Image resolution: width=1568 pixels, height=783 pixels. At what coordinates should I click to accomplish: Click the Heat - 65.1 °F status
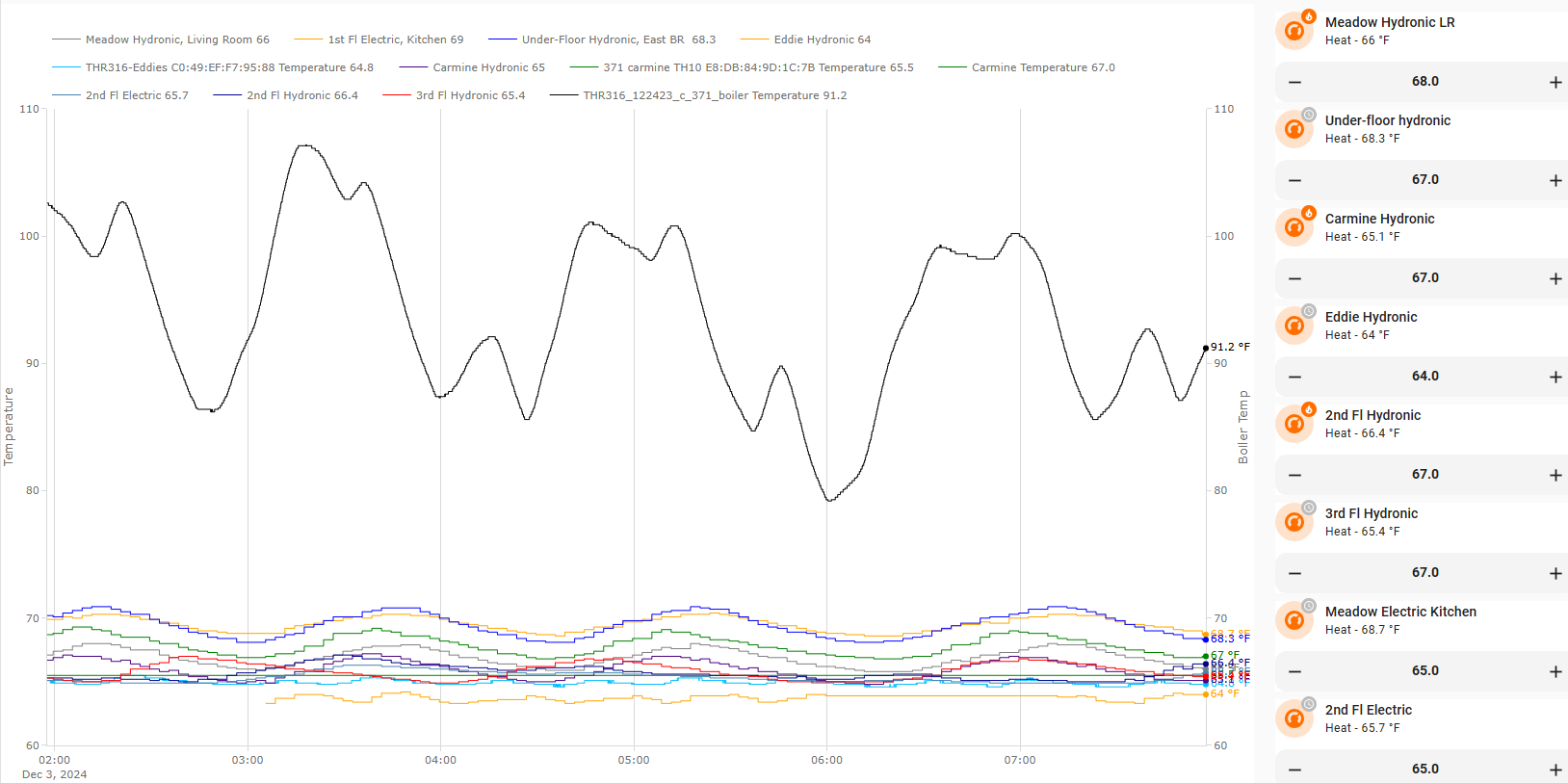coord(1362,237)
